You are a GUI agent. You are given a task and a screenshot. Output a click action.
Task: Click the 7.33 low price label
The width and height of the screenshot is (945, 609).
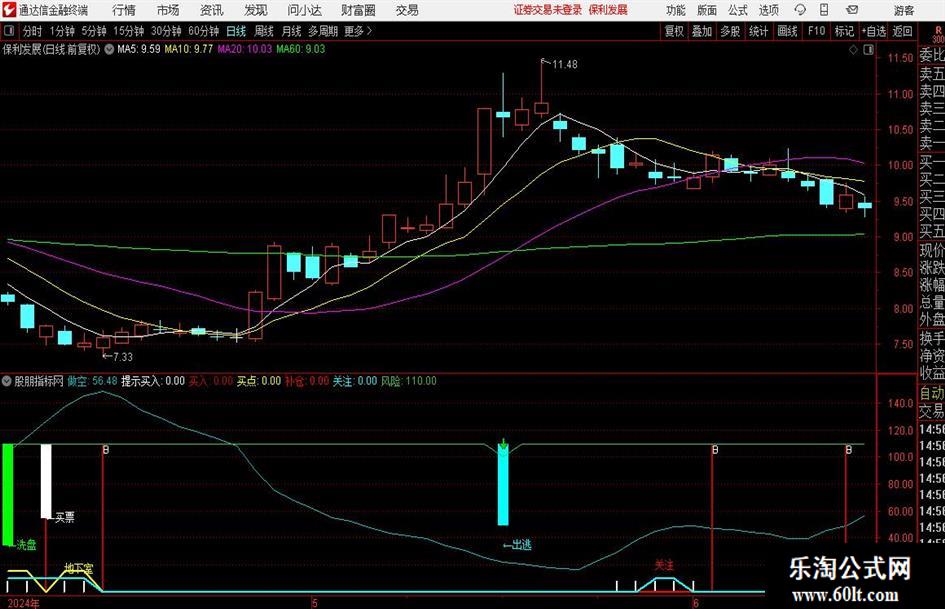coord(123,357)
